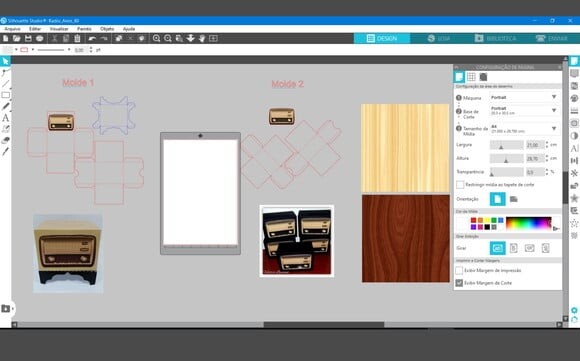Image resolution: width=580 pixels, height=361 pixels.
Task: Choose portrait page orientation
Action: tap(498, 199)
